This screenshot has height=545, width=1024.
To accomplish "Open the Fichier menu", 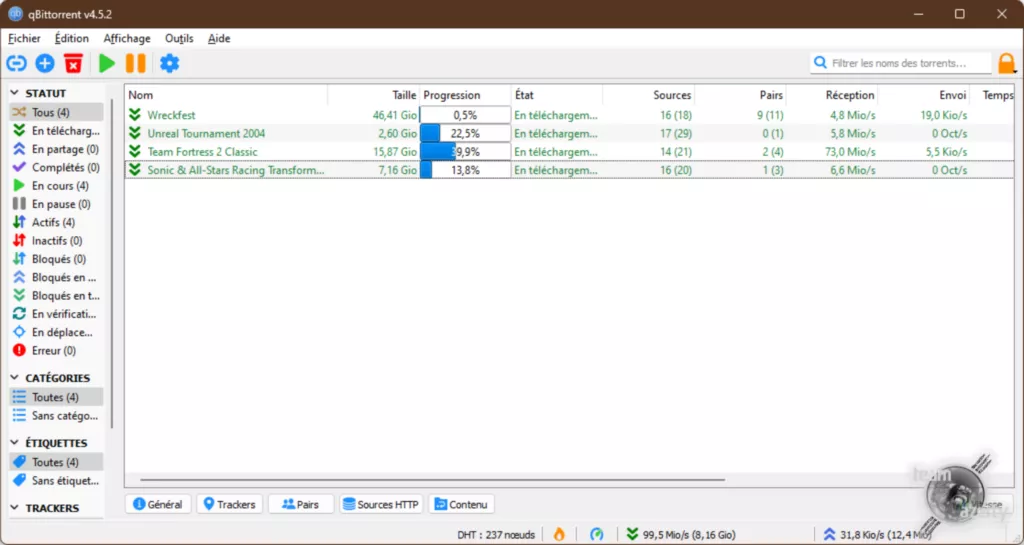I will (24, 39).
